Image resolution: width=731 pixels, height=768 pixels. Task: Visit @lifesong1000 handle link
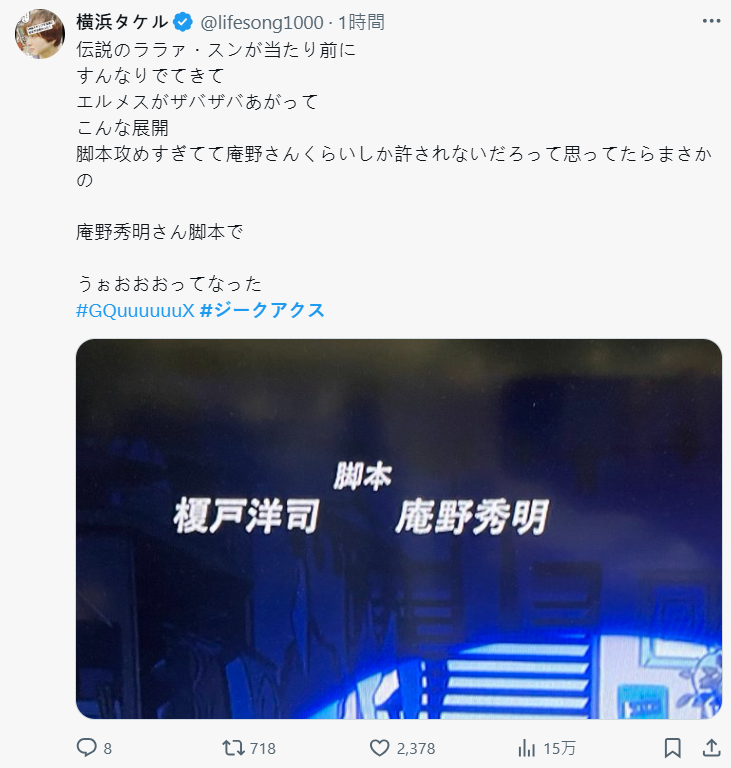[x=262, y=23]
